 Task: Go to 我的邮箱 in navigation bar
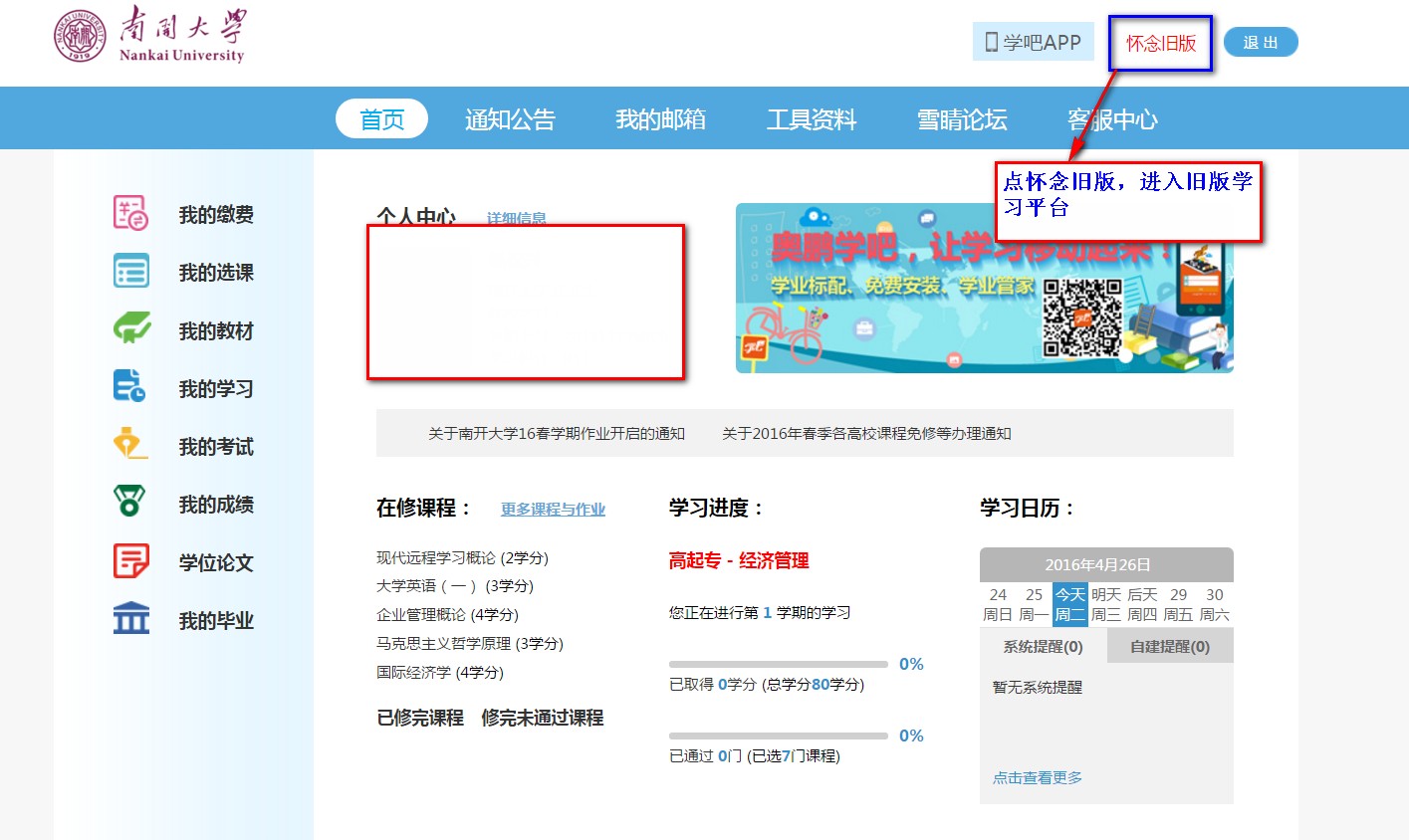660,119
